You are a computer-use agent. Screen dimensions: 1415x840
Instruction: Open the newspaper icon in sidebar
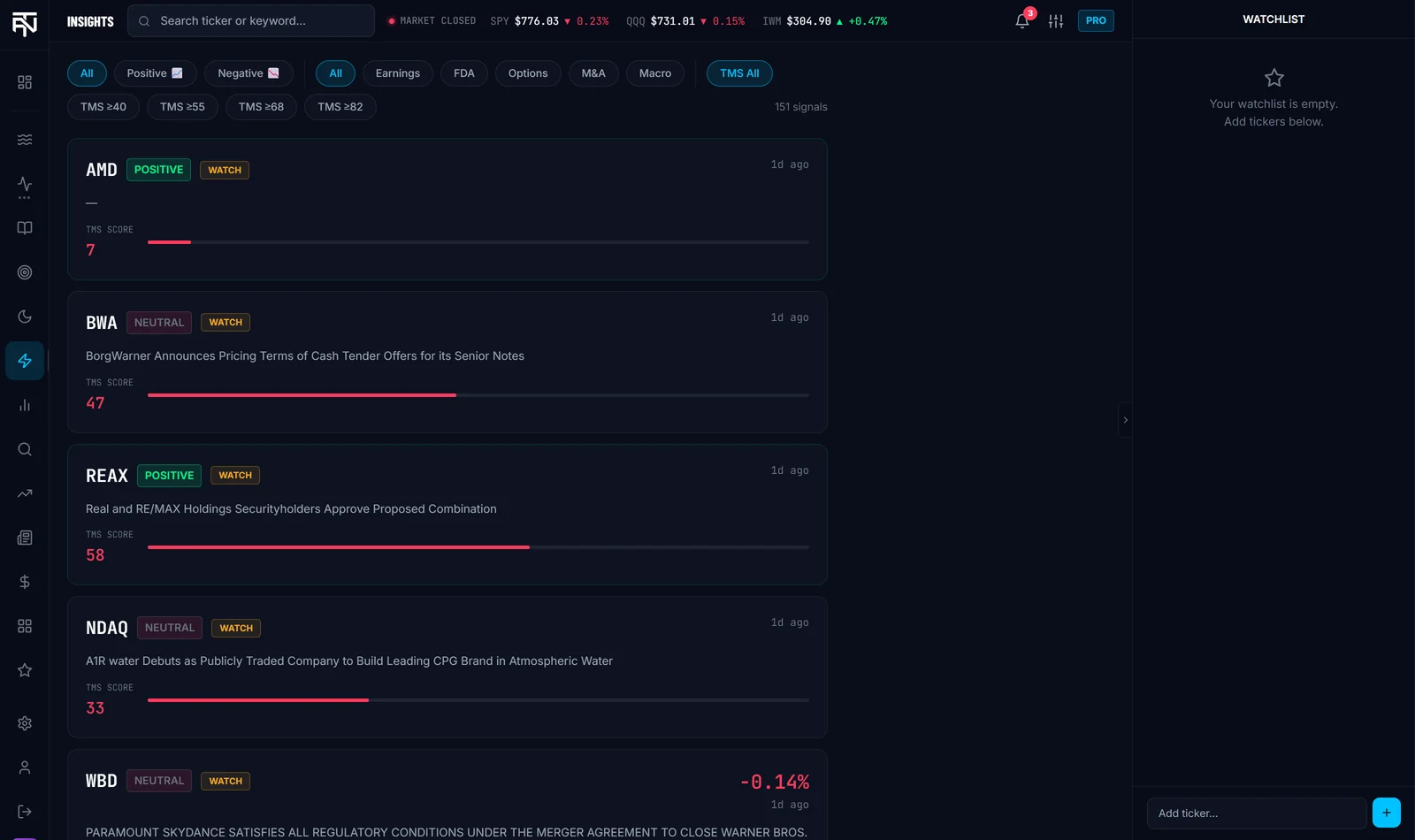coord(25,538)
